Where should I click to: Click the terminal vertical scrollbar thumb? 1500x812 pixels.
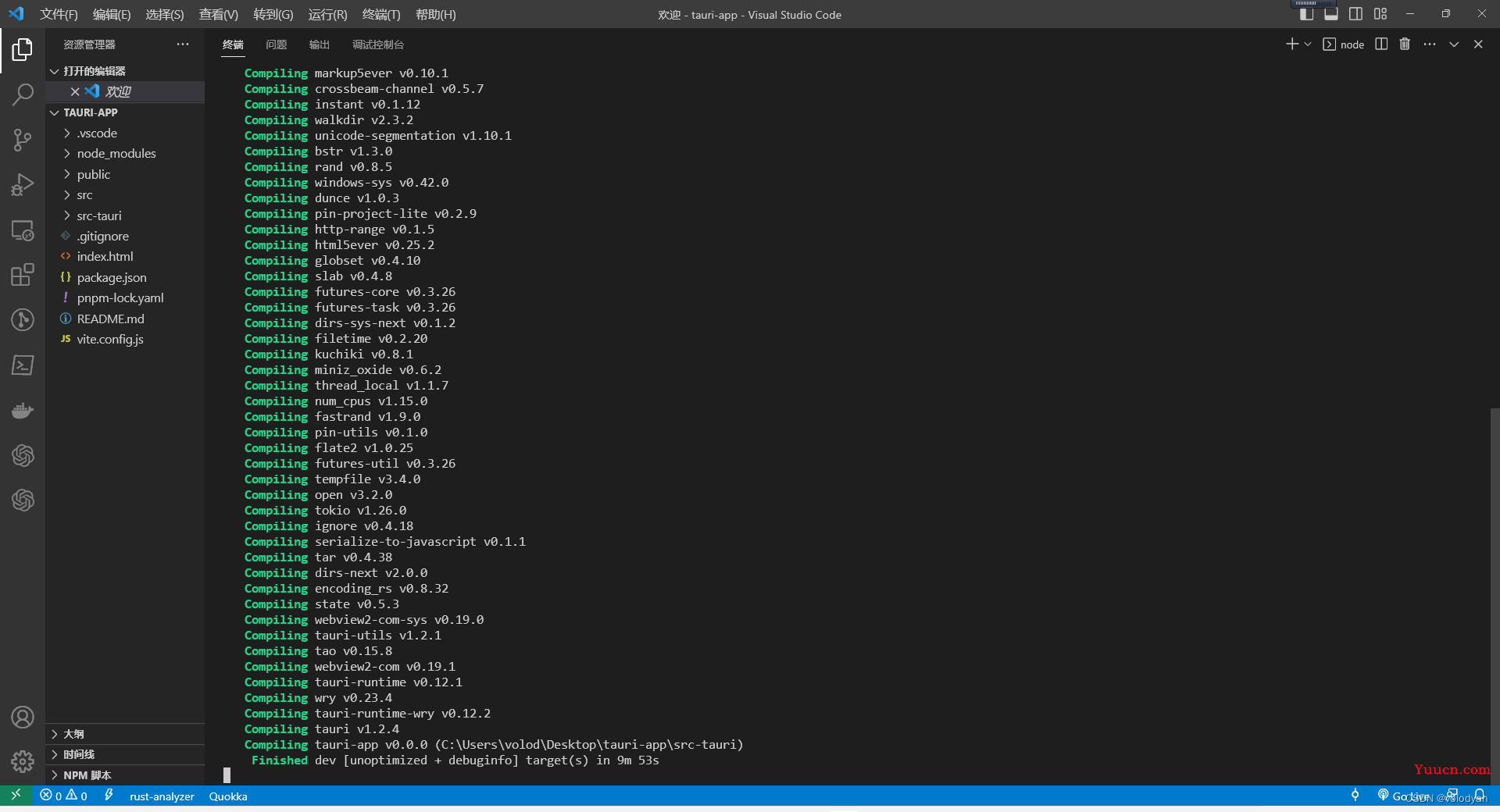[1495, 595]
